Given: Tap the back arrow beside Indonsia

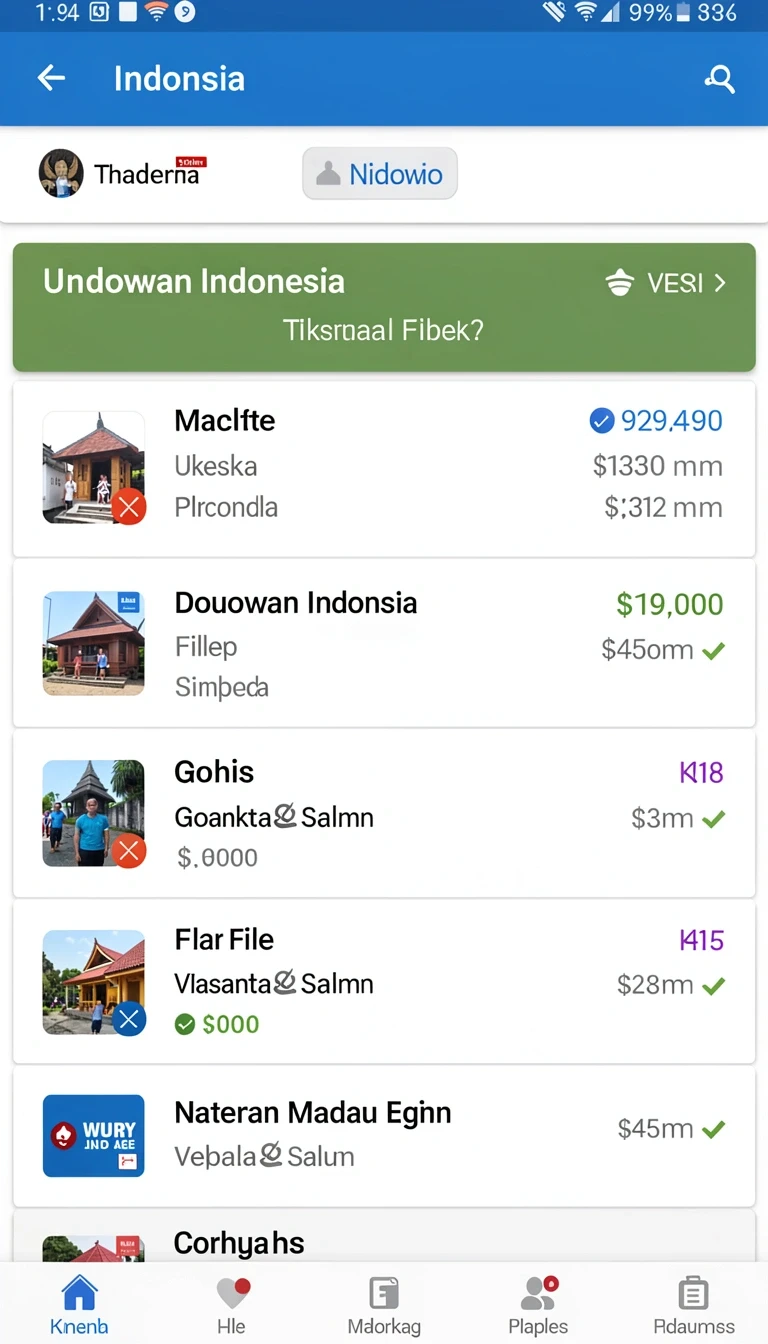Looking at the screenshot, I should [x=51, y=78].
